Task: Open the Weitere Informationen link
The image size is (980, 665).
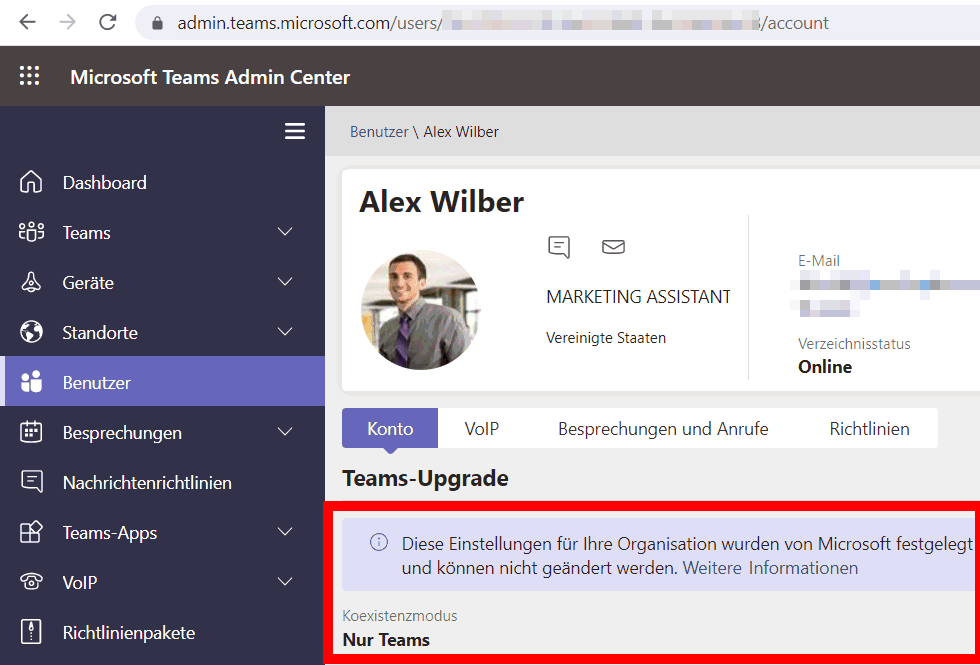Action: click(770, 568)
